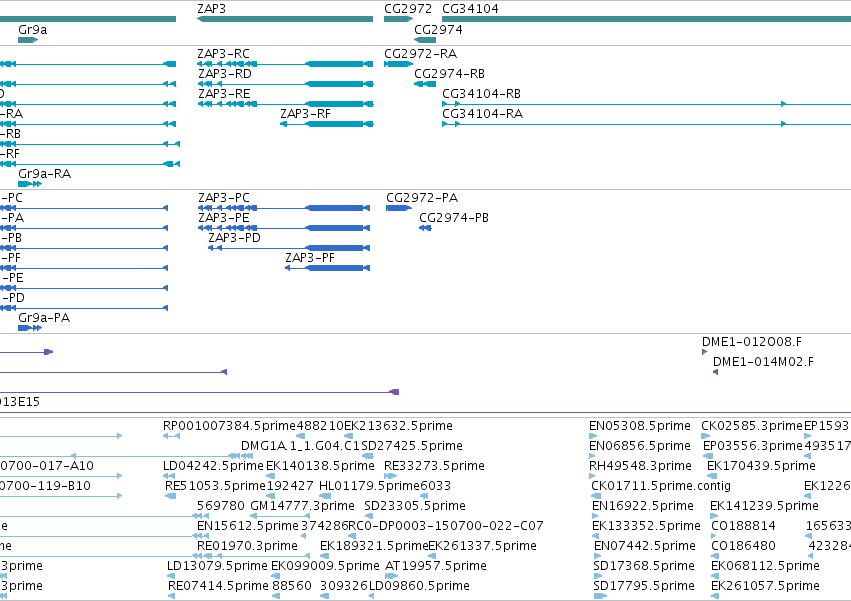Select the CG2972 gene bar
Screen dimensions: 851x601
[398, 19]
